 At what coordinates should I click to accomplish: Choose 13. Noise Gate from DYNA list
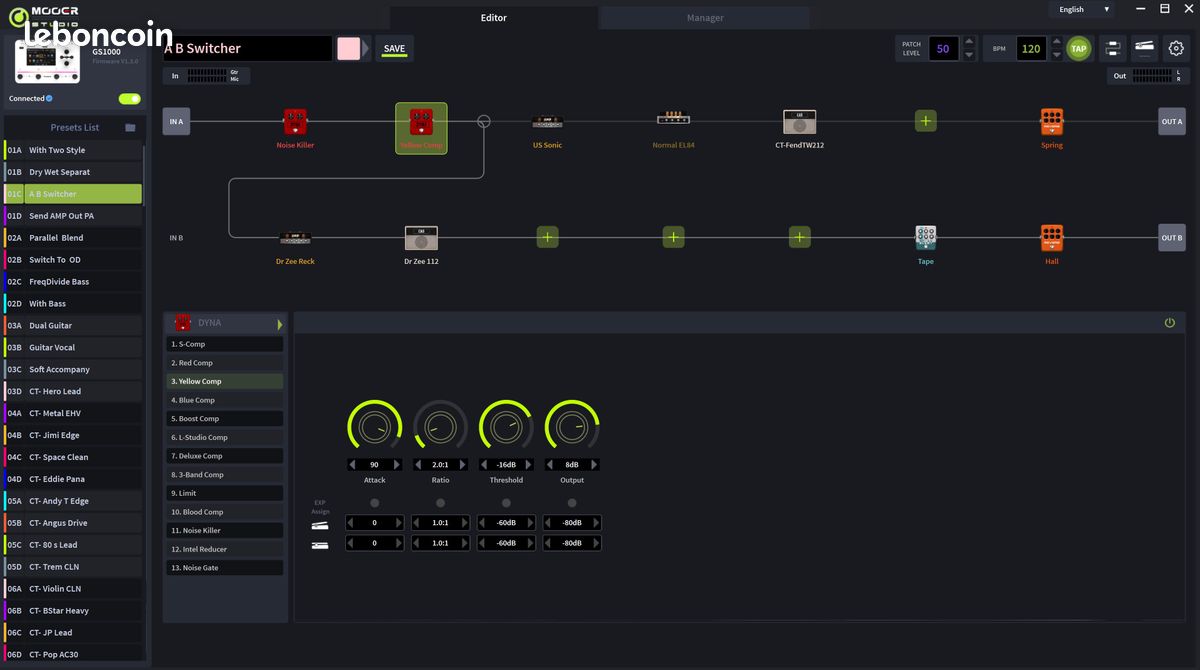pyautogui.click(x=225, y=568)
